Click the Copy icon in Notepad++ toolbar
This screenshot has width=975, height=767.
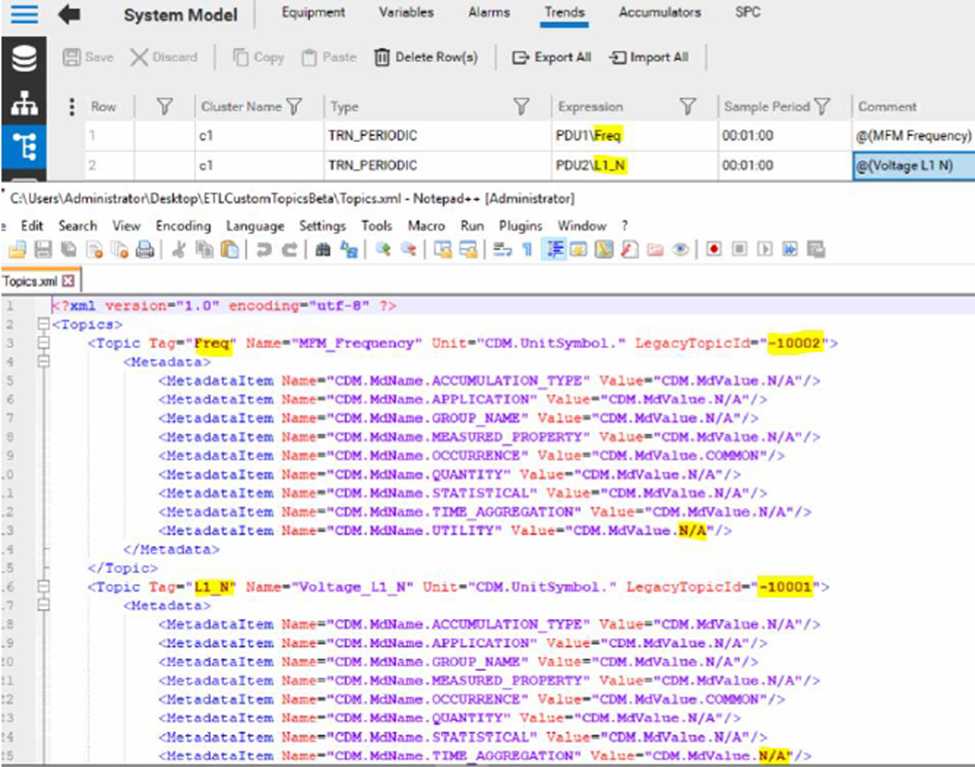204,250
